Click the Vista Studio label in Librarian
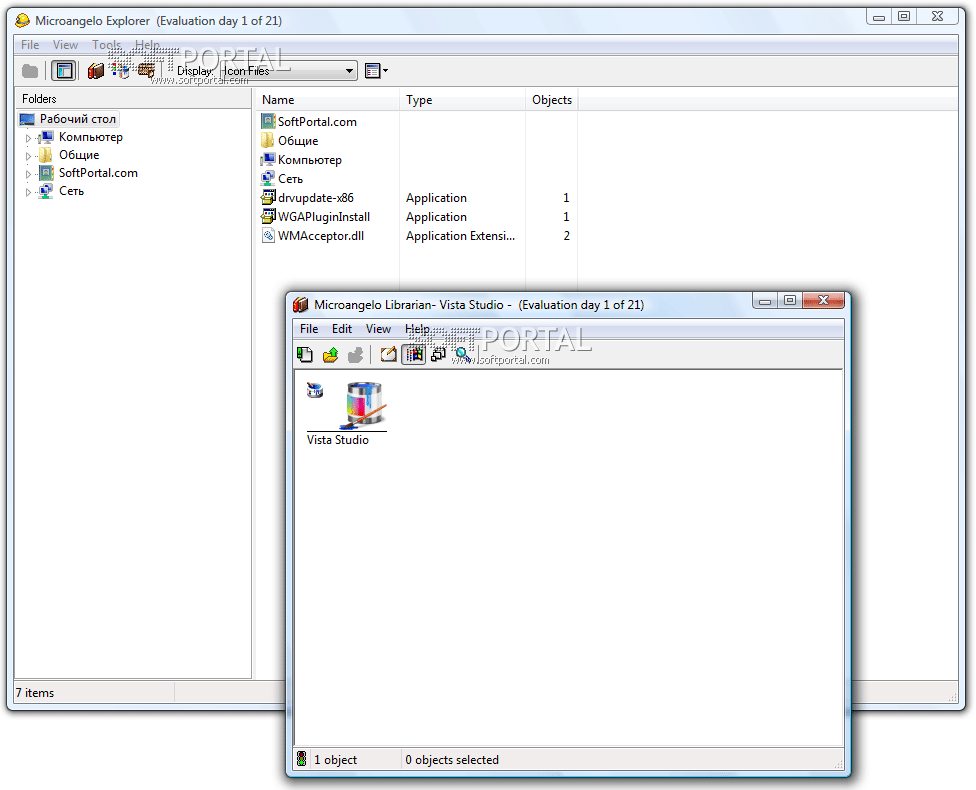 pos(337,440)
